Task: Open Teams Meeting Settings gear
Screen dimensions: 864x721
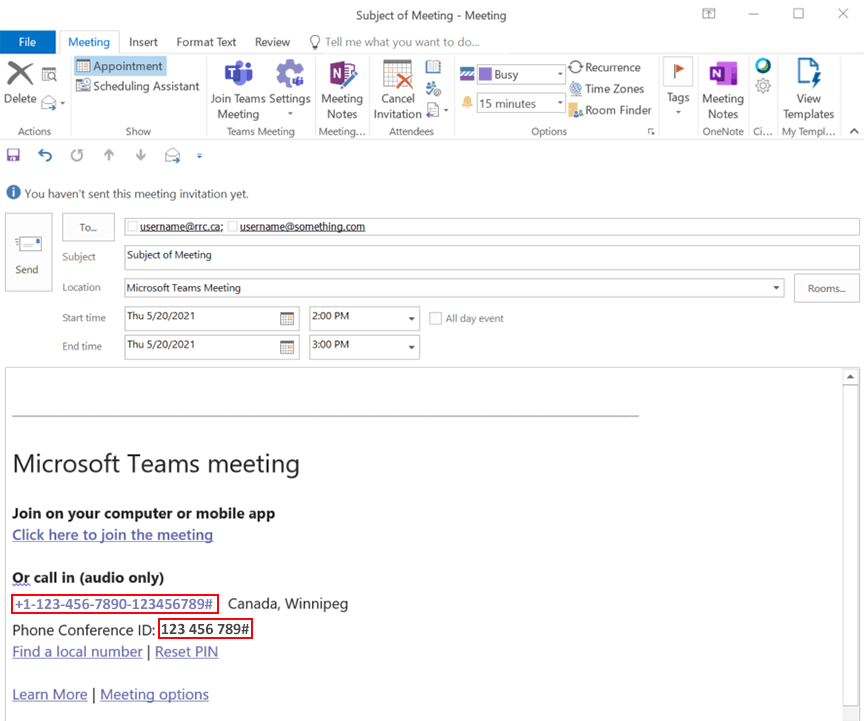Action: point(290,73)
